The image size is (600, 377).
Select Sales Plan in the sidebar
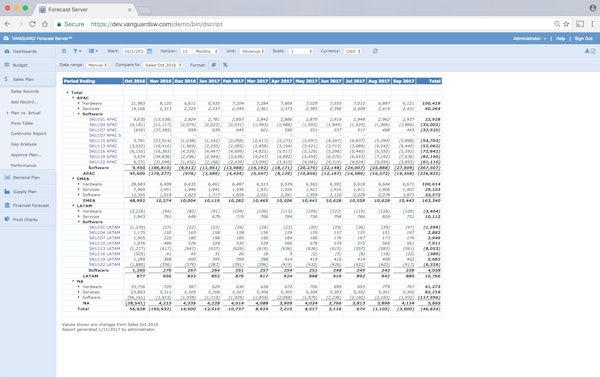point(23,79)
